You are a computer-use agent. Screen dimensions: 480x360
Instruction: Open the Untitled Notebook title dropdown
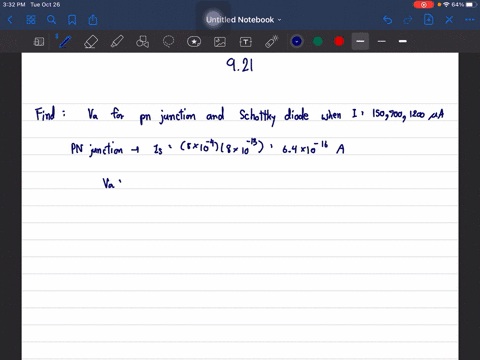click(x=243, y=20)
